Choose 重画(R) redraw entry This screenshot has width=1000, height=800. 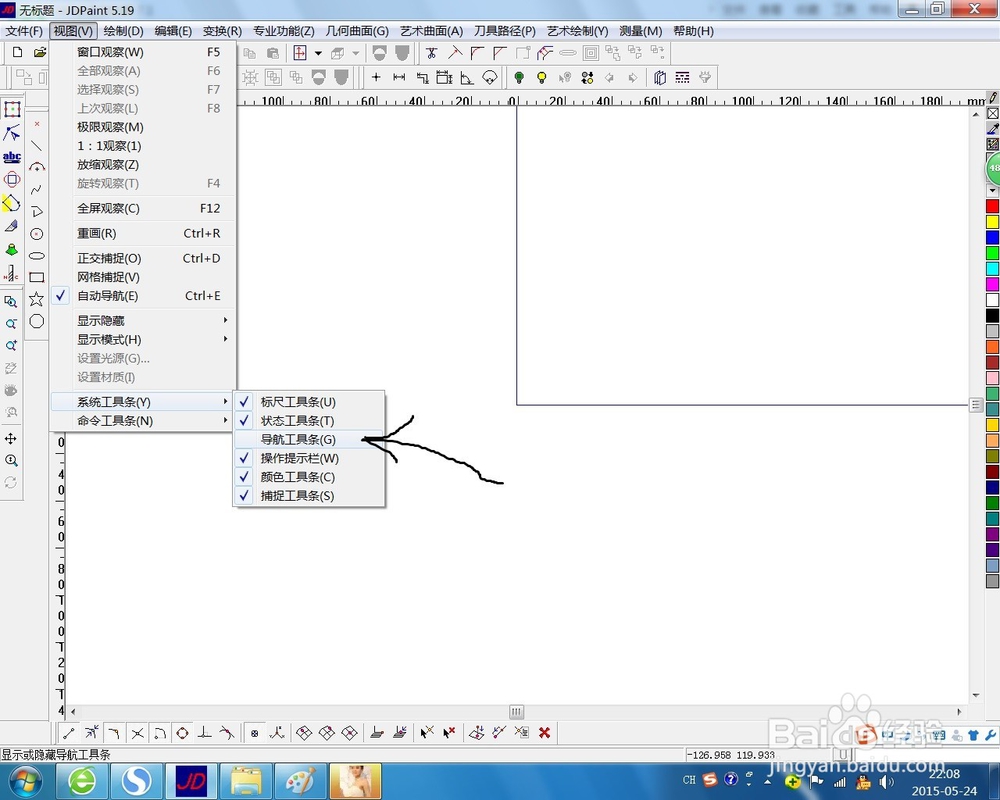[x=143, y=233]
